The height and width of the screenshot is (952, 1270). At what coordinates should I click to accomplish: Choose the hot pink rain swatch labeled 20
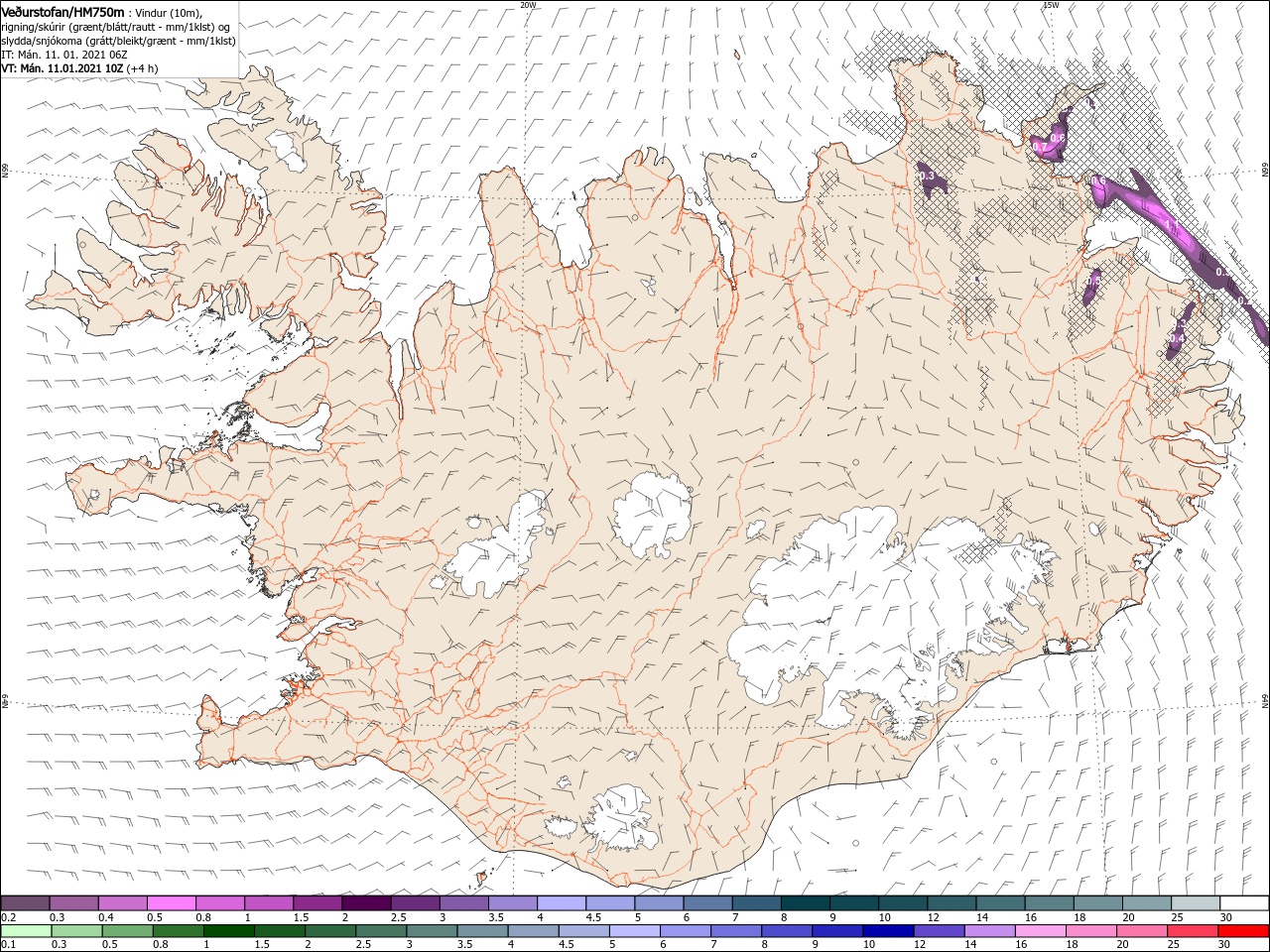(1143, 931)
